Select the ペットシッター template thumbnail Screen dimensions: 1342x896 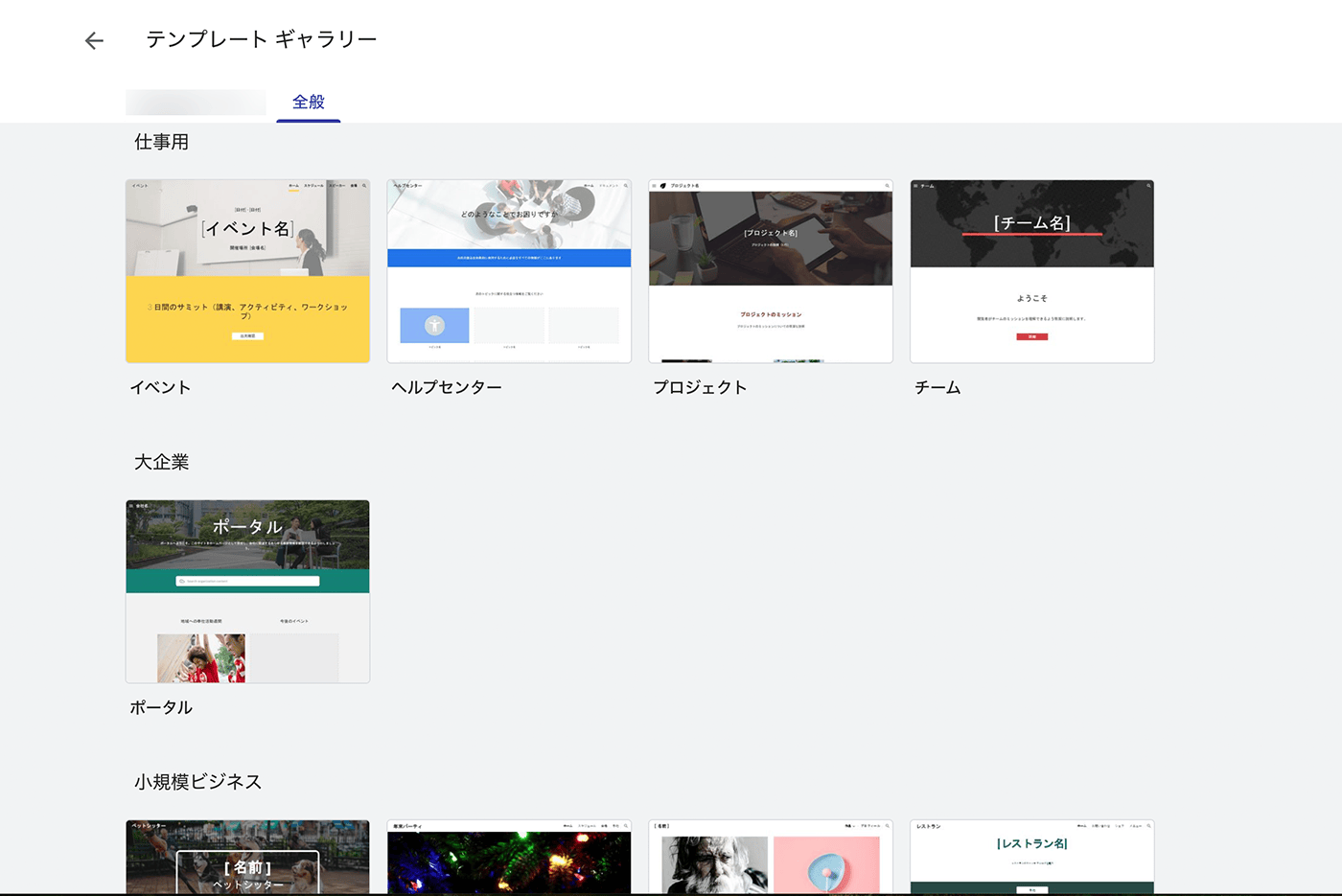247,856
